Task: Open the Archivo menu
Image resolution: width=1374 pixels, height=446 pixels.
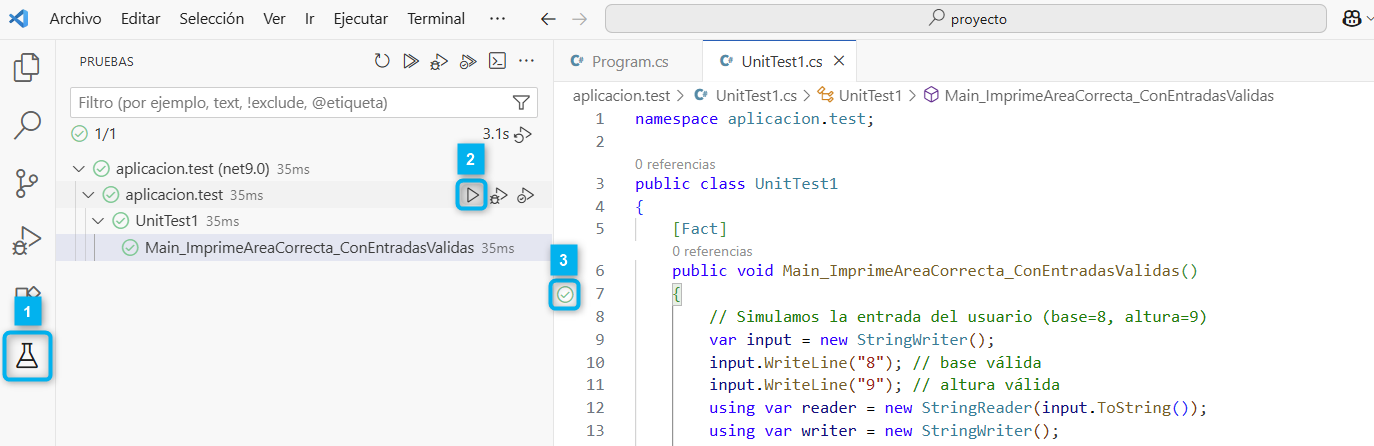Action: tap(75, 18)
